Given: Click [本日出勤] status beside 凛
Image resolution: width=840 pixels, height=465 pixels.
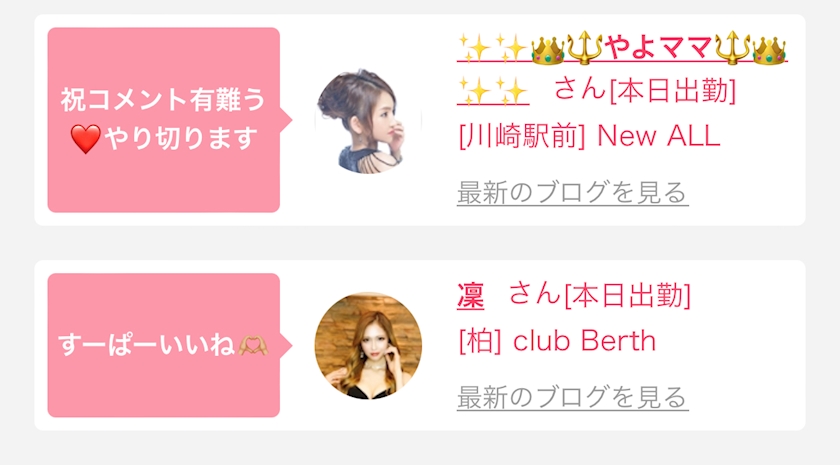Looking at the screenshot, I should pyautogui.click(x=628, y=295).
